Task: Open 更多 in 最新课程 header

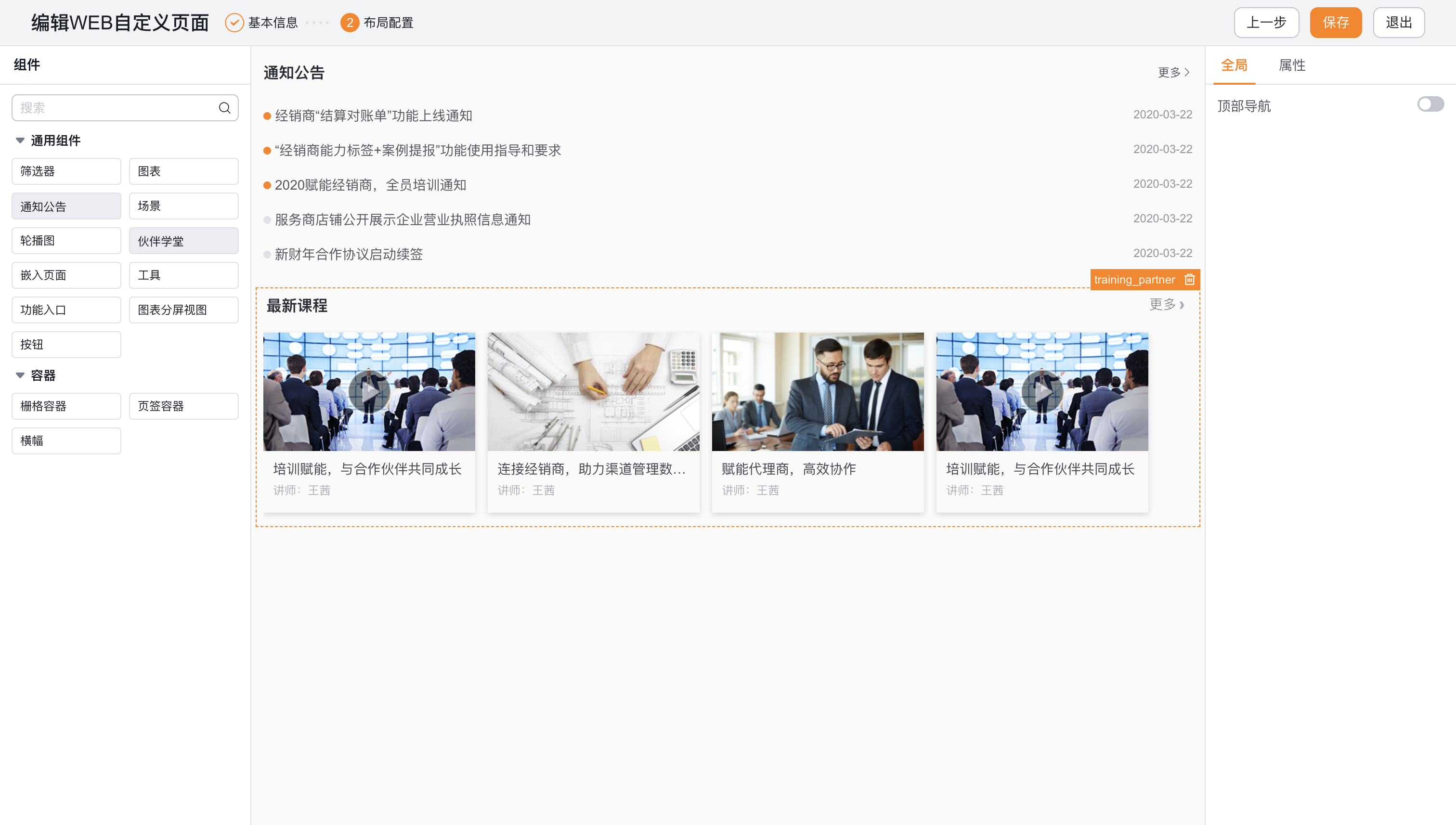Action: pyautogui.click(x=1166, y=304)
